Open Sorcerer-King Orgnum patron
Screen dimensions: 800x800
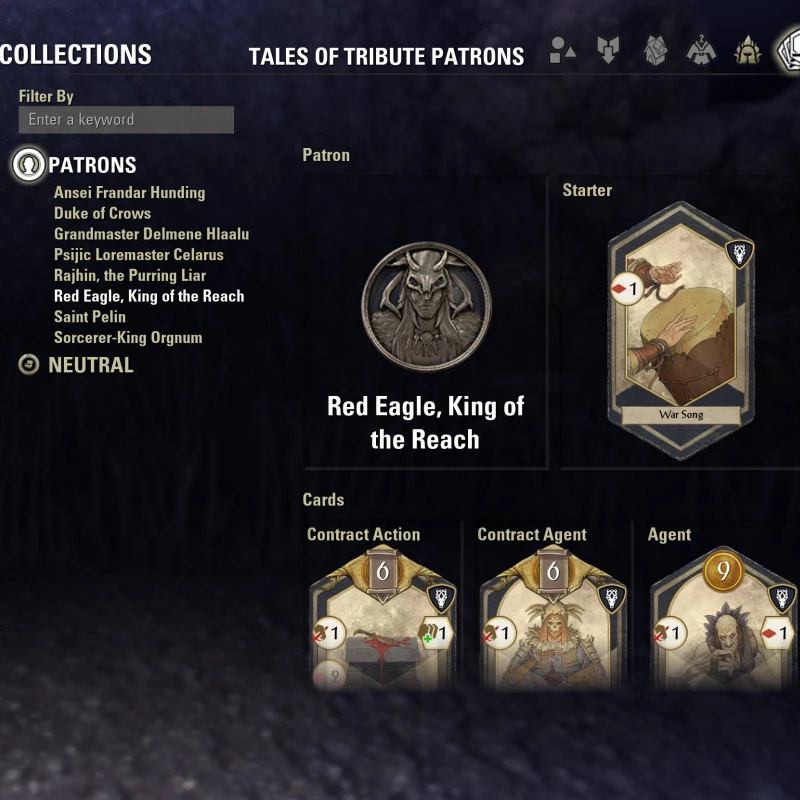pyautogui.click(x=128, y=338)
